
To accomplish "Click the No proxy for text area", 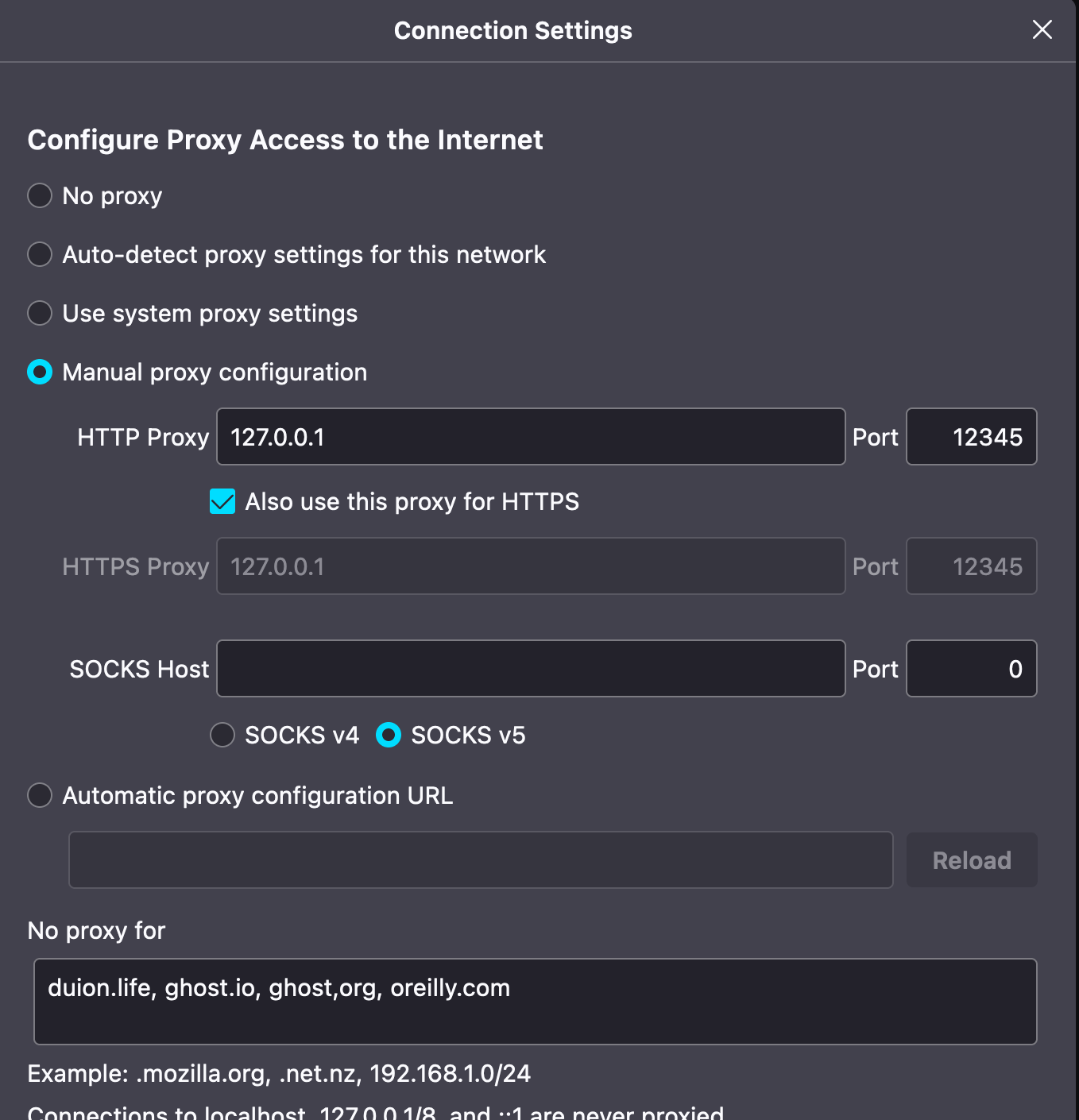I will coord(535,1002).
